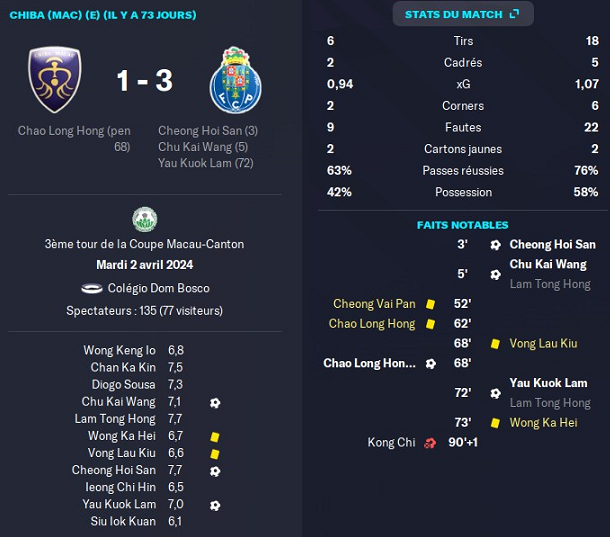Click the goal icon next to Chu Kai Wang's rating
This screenshot has width=610, height=537.
[215, 402]
